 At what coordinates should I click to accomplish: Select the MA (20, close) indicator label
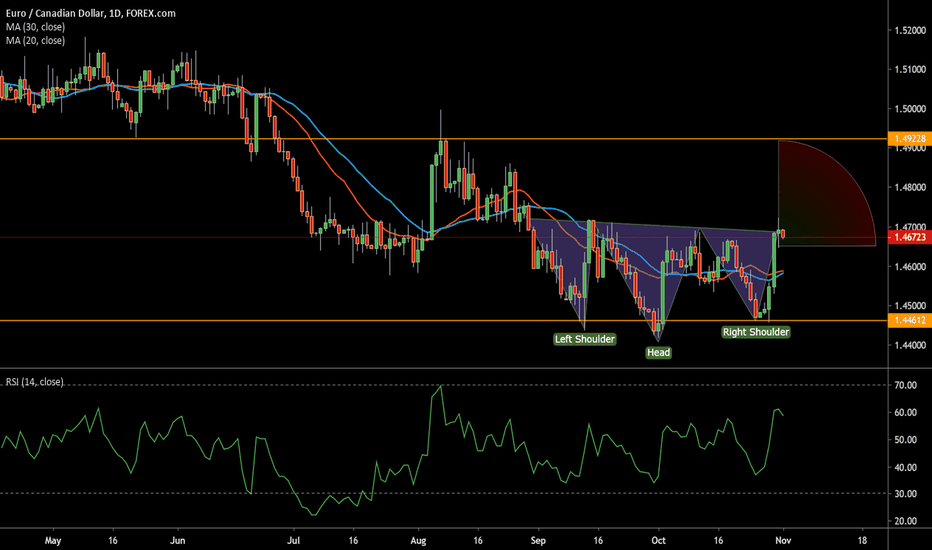click(x=36, y=40)
